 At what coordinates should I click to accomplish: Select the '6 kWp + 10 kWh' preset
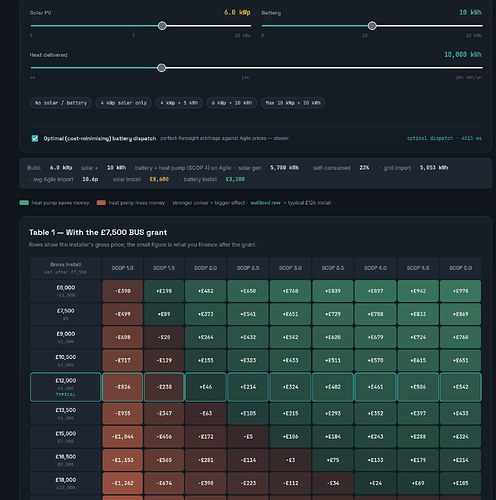click(232, 103)
